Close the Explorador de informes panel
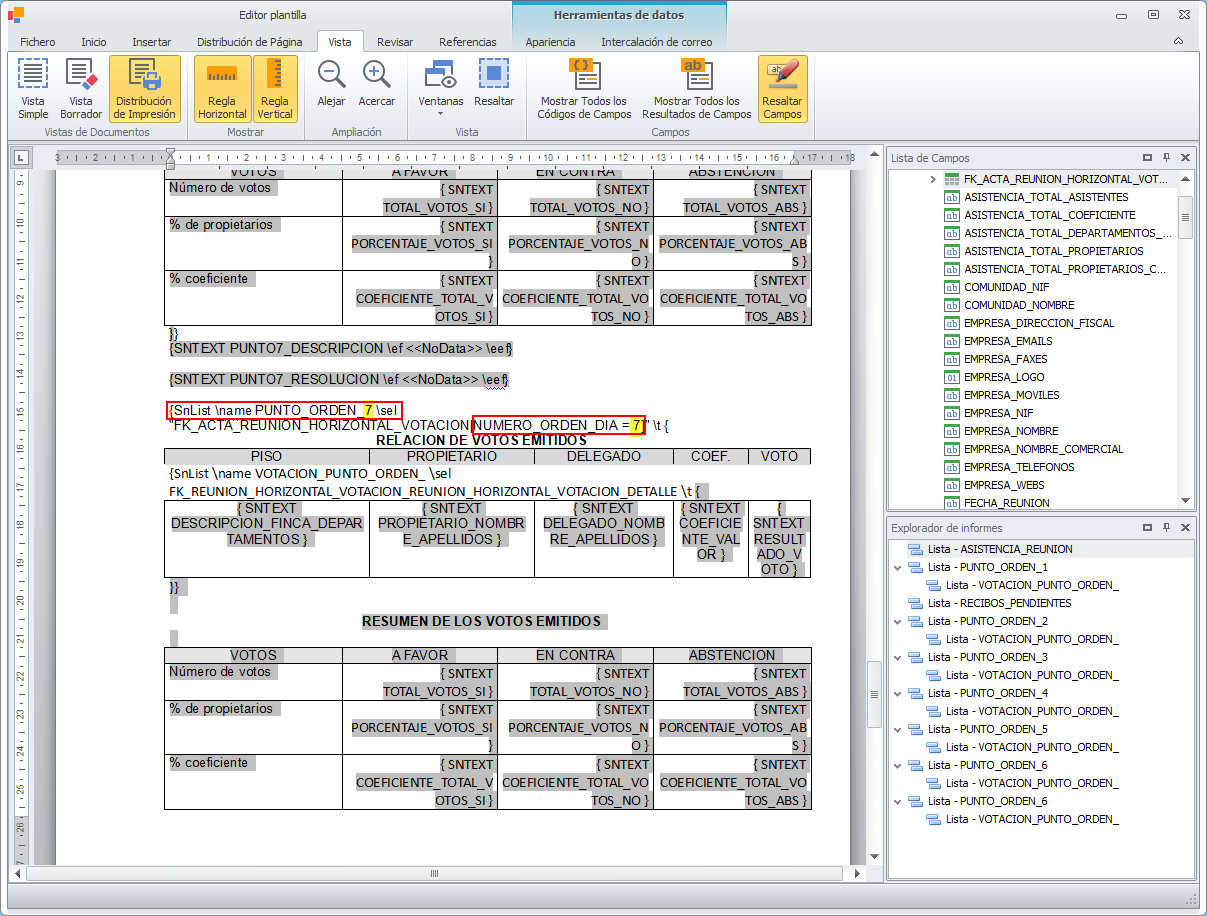The image size is (1207, 916). (1185, 527)
